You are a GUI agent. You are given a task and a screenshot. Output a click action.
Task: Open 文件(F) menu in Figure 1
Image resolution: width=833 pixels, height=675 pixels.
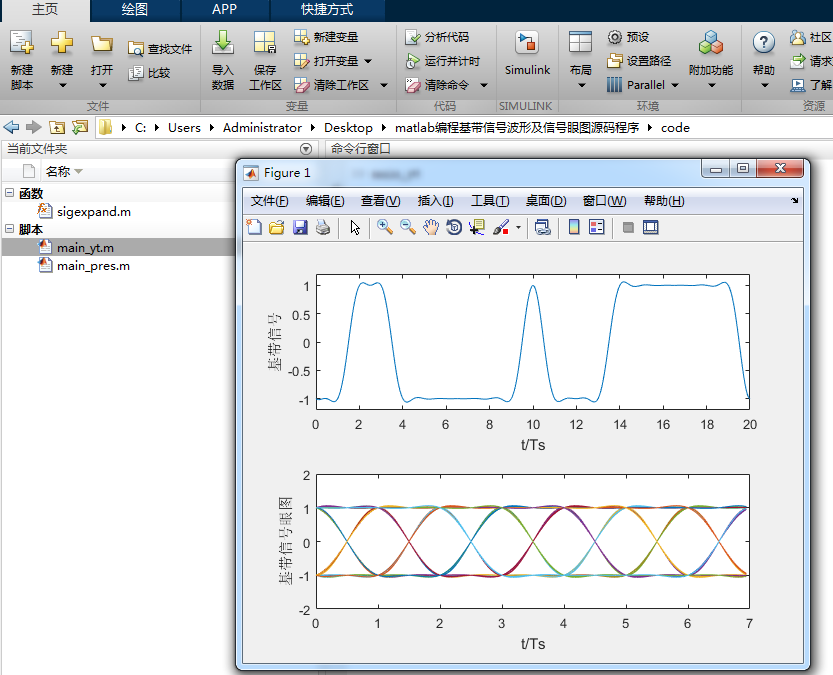[x=269, y=201]
